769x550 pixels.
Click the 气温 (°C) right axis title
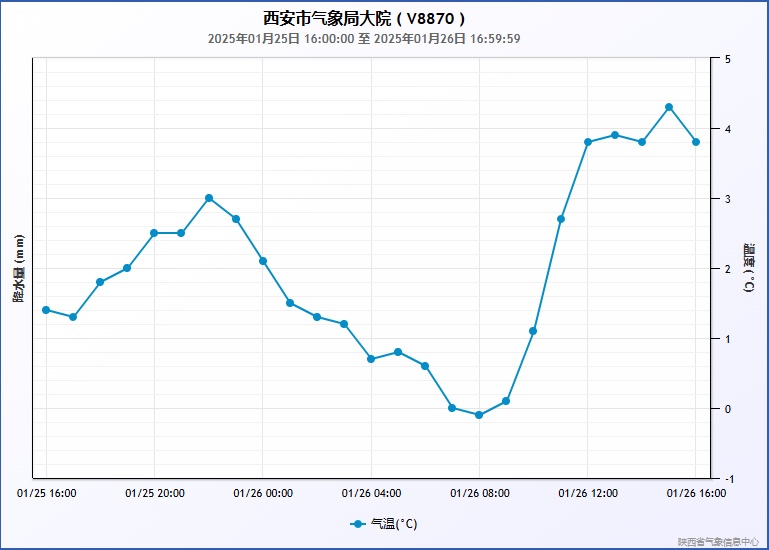tap(749, 268)
